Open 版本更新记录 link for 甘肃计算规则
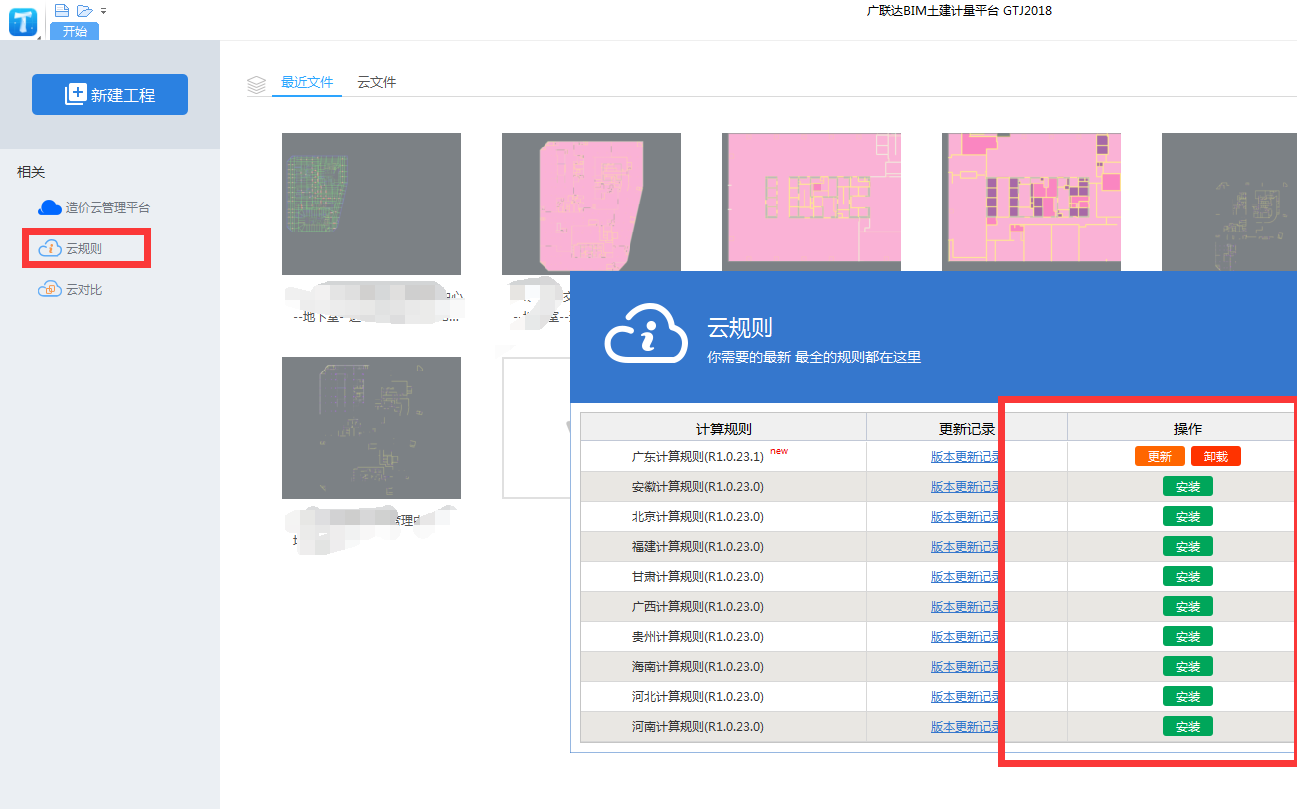Screen dimensions: 1297x809 pyautogui.click(x=966, y=577)
